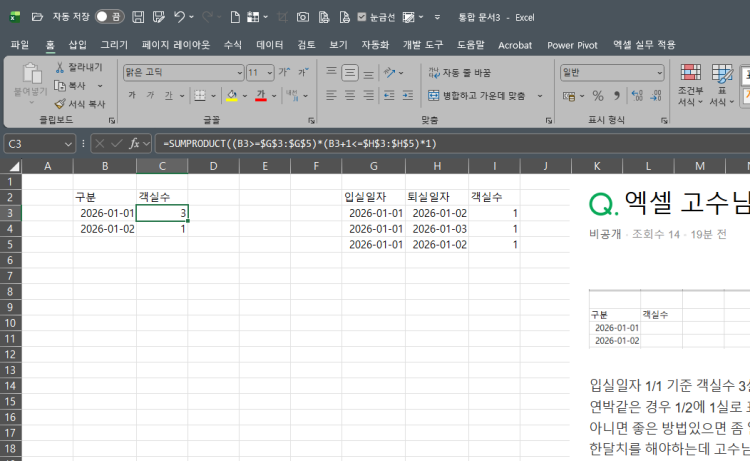This screenshot has height=461, width=750.
Task: Open the font color dropdown arrow
Action: pos(274,96)
